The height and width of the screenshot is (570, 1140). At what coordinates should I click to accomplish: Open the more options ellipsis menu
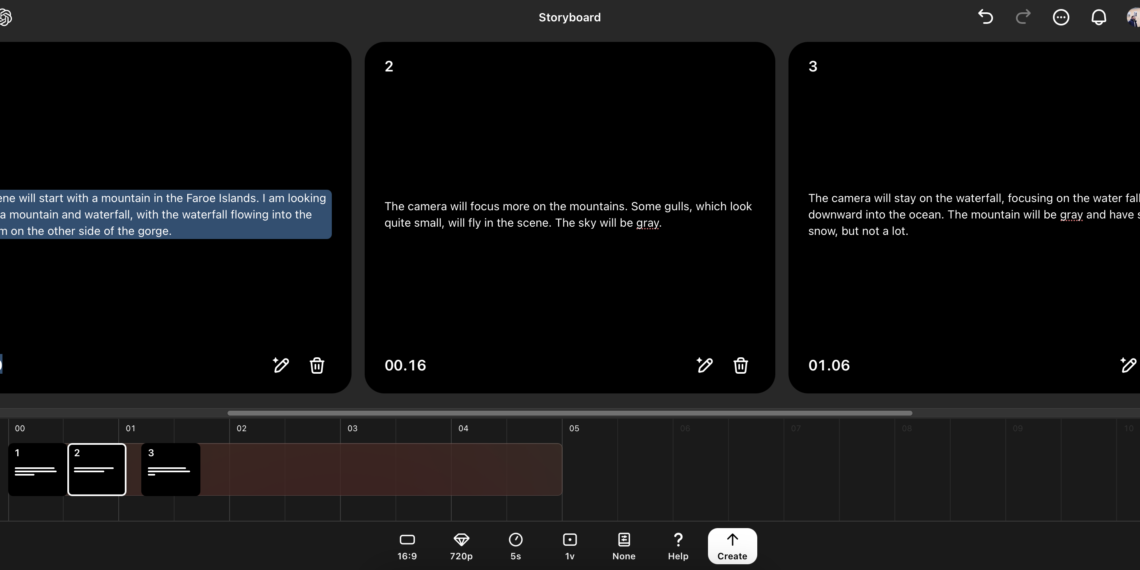click(x=1060, y=17)
